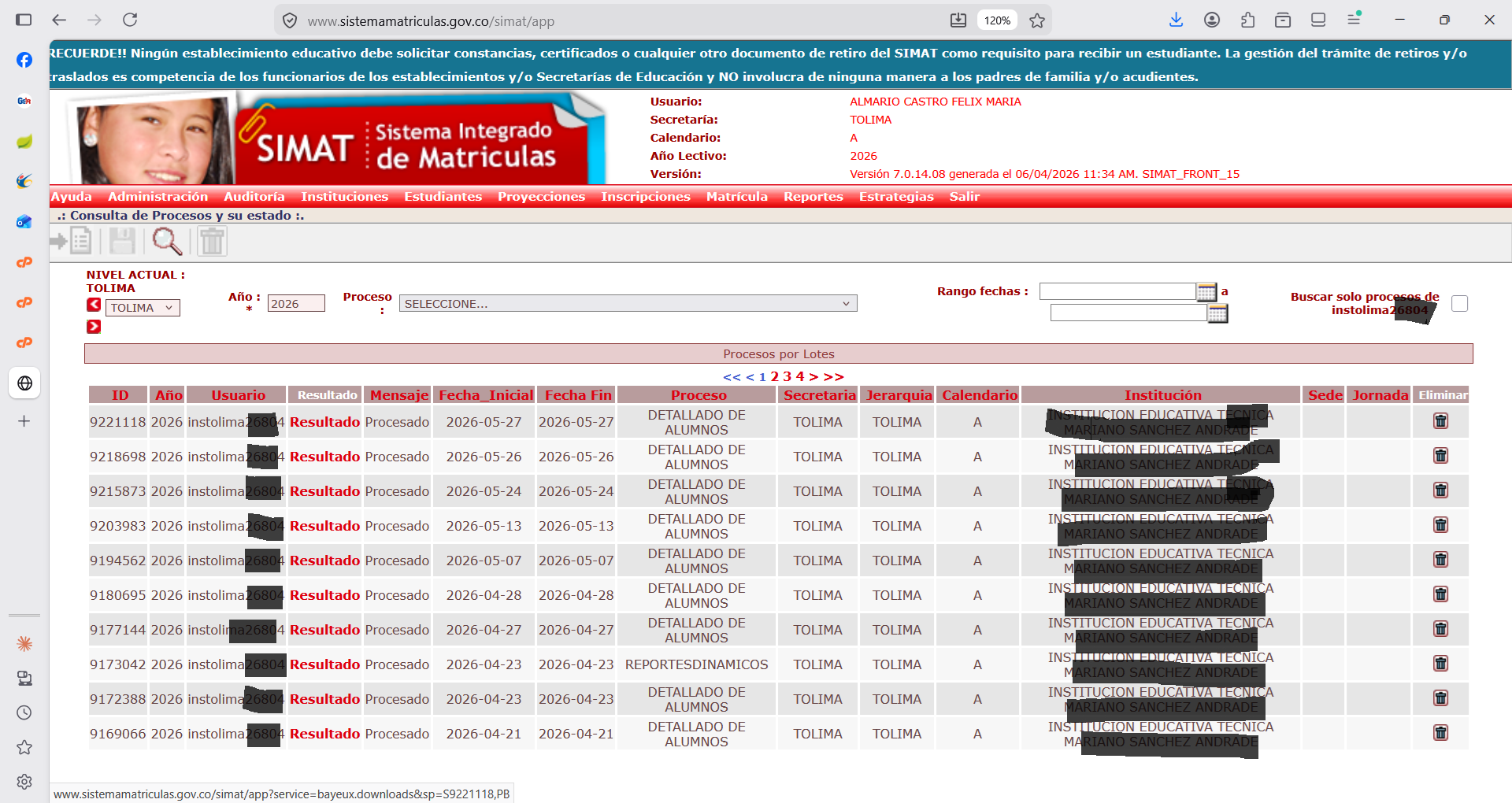Delete process 9180695 with its trash icon
The height and width of the screenshot is (803, 1512).
tap(1440, 594)
